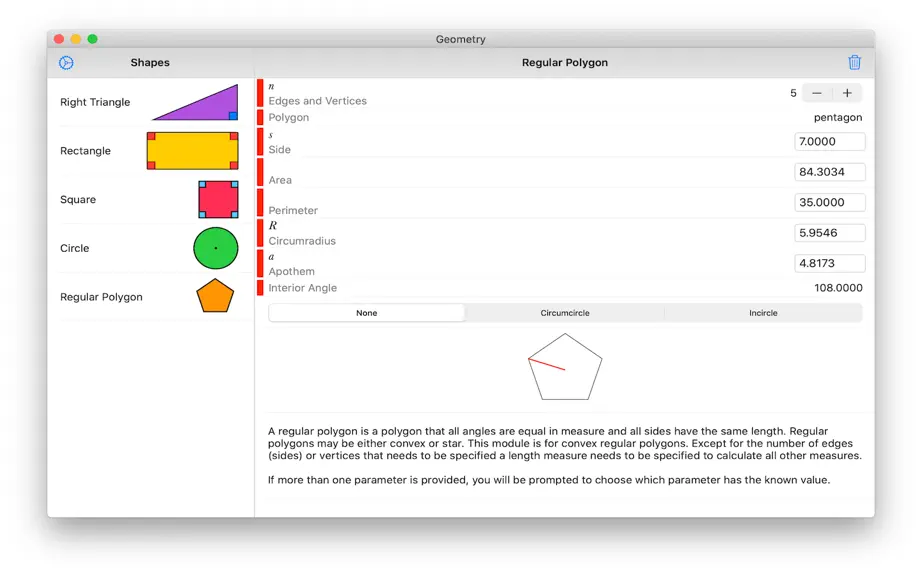
Task: Increase edges with the plus stepper
Action: 847,93
